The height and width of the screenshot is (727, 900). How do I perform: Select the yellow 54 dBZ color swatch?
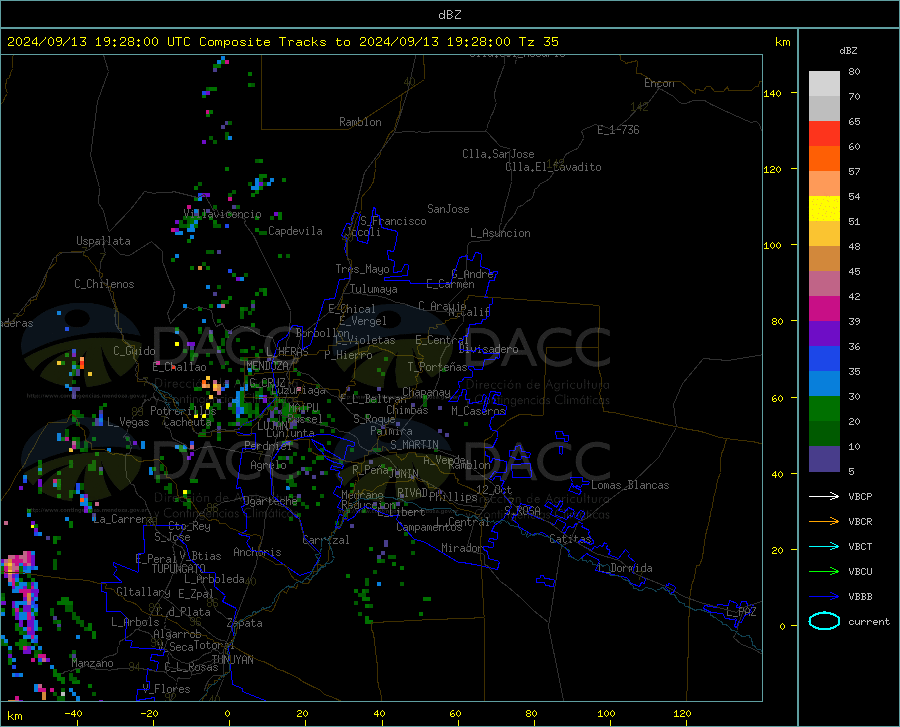coord(824,209)
